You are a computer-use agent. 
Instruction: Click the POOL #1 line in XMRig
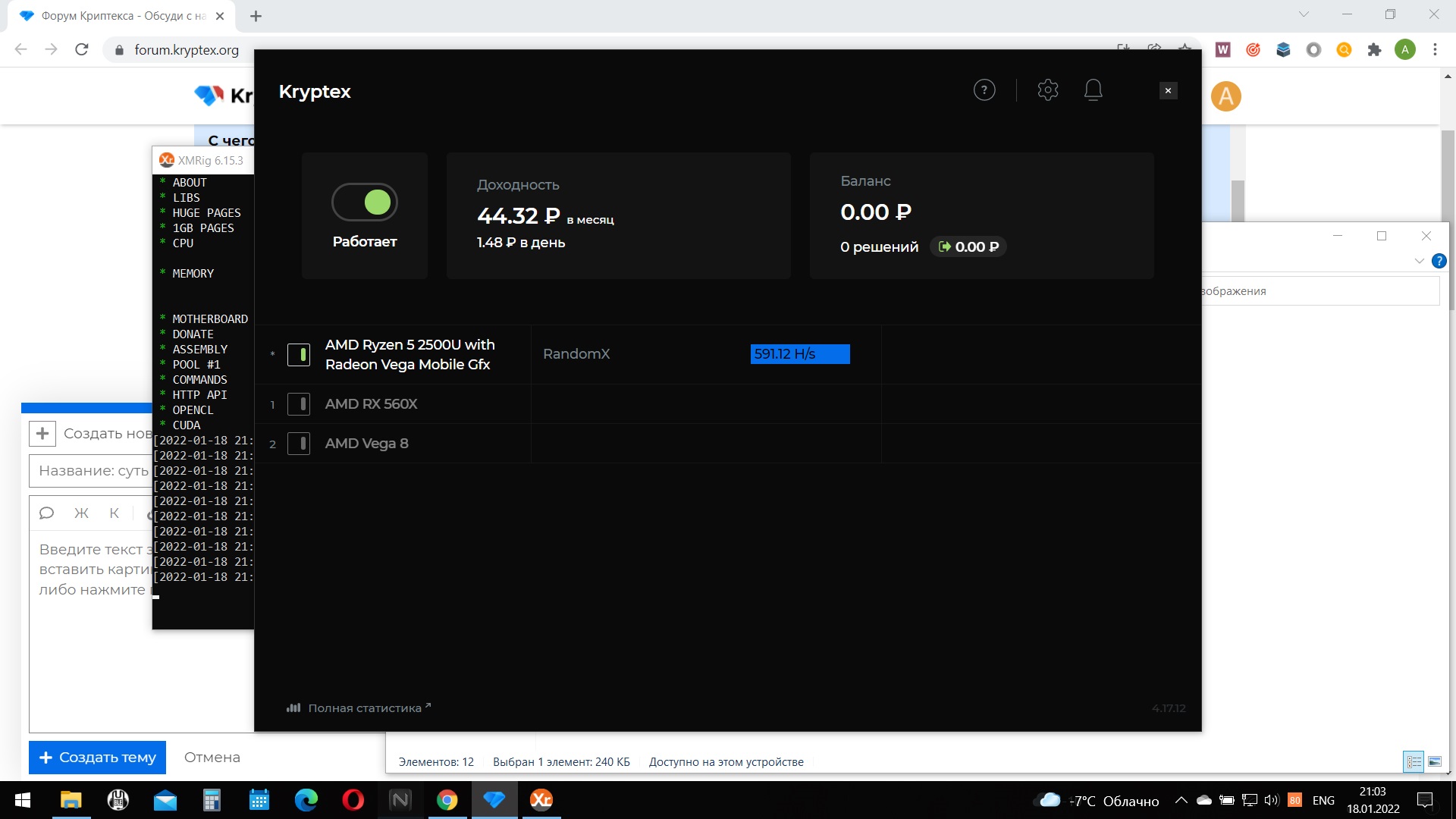pos(196,364)
